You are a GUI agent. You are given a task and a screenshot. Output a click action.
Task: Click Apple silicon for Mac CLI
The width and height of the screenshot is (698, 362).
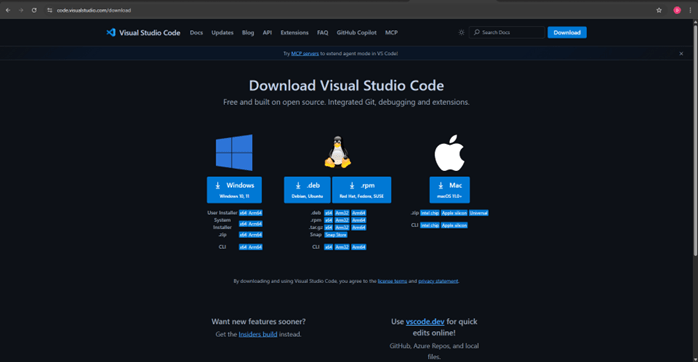455,225
